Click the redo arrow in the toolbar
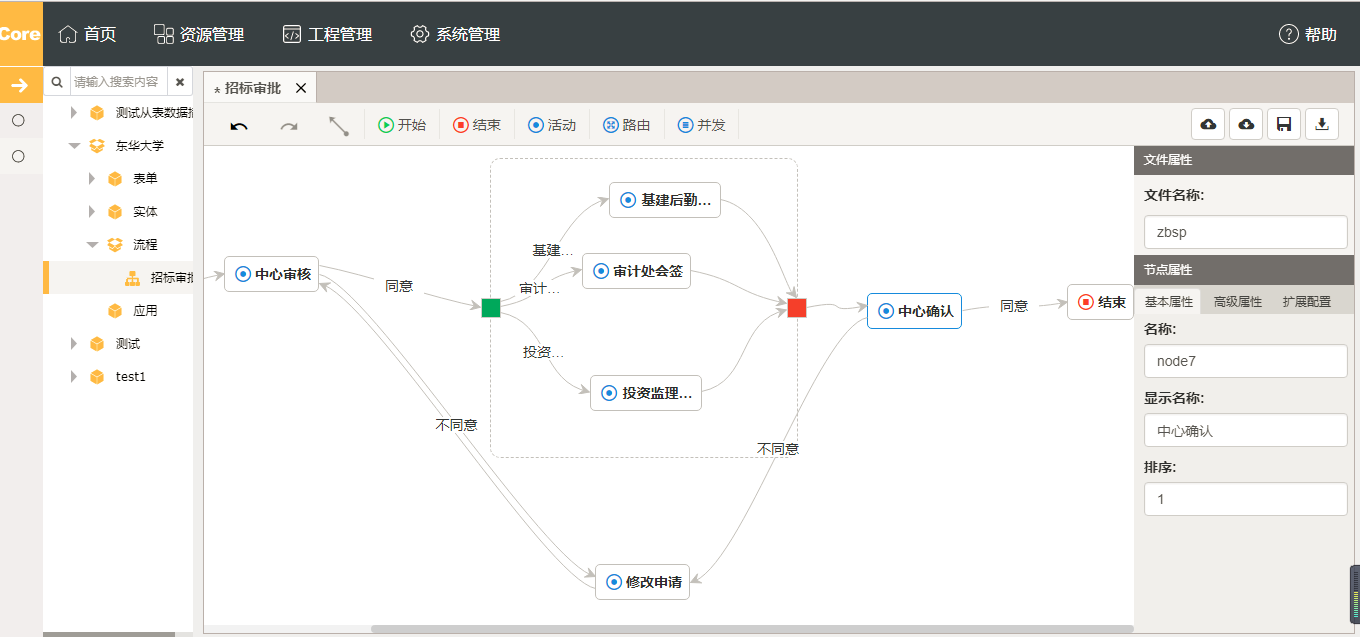1360x637 pixels. [x=289, y=126]
